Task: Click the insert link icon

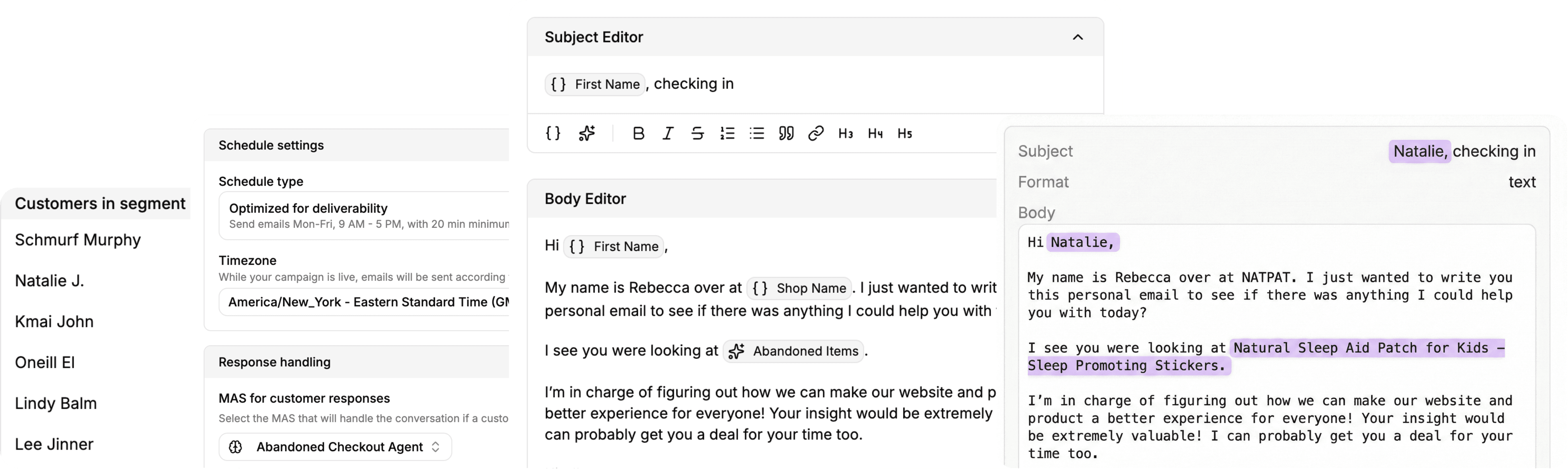Action: click(x=816, y=133)
